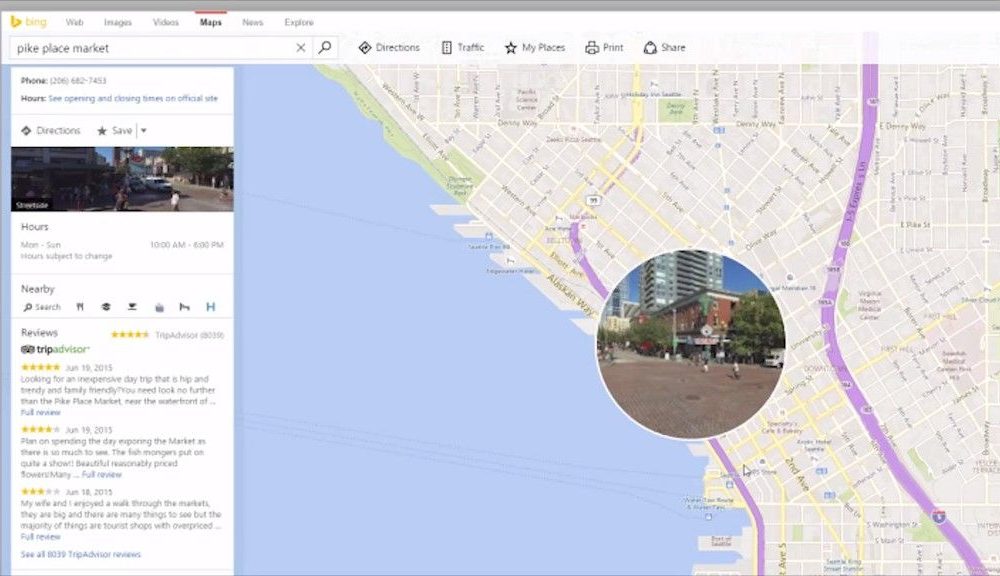Switch to the Web tab

click(75, 22)
